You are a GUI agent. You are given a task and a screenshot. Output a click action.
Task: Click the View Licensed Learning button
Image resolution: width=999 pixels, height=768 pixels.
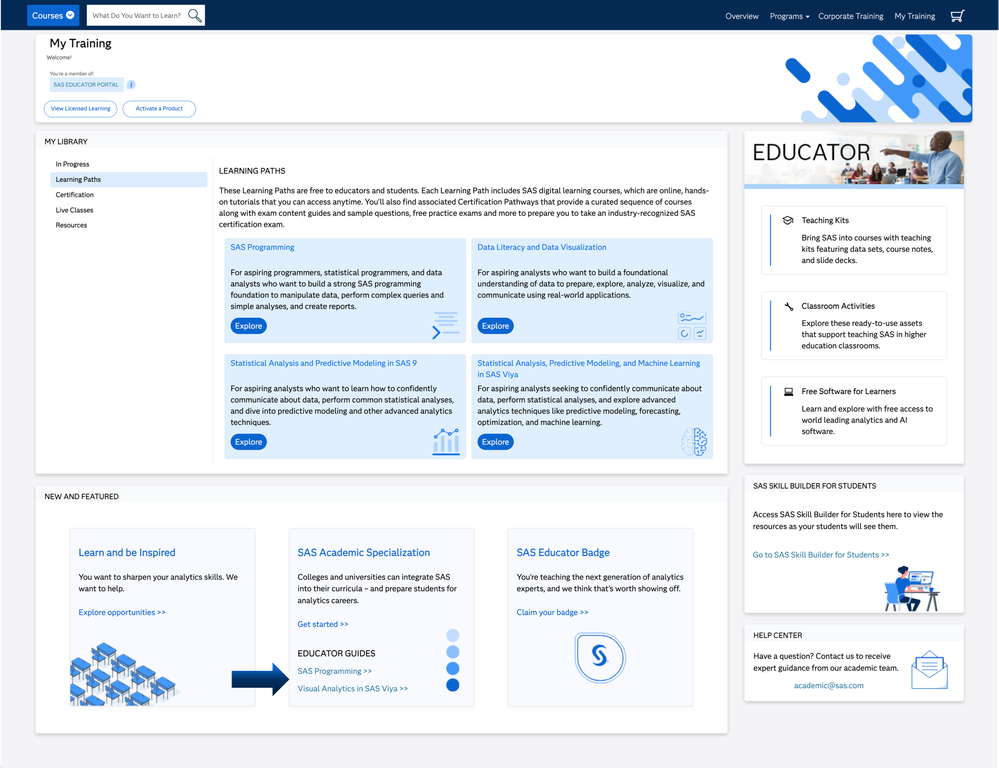80,109
